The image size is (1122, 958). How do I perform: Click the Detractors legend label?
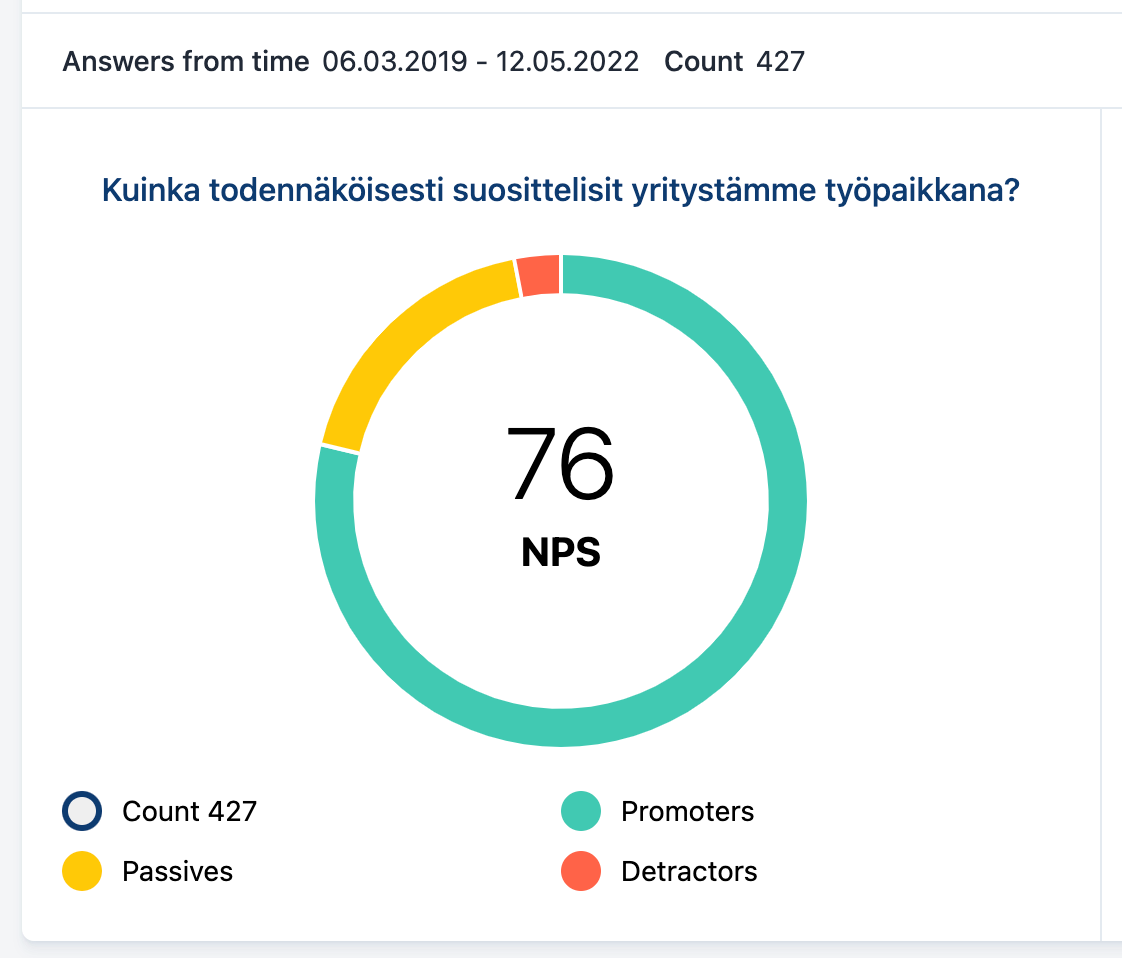pyautogui.click(x=689, y=871)
